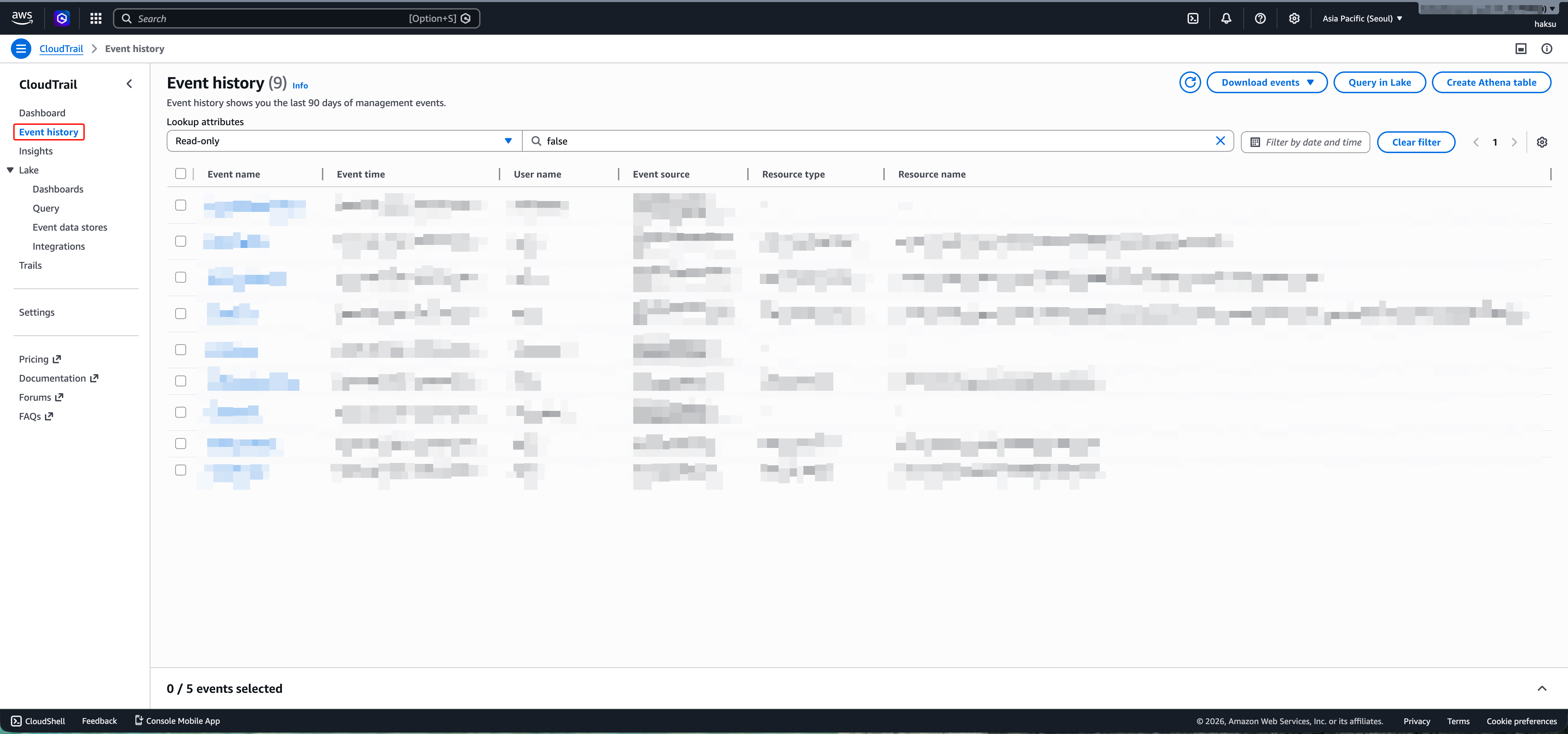This screenshot has height=734, width=1568.
Task: Expand the Download events dropdown
Action: click(1267, 82)
